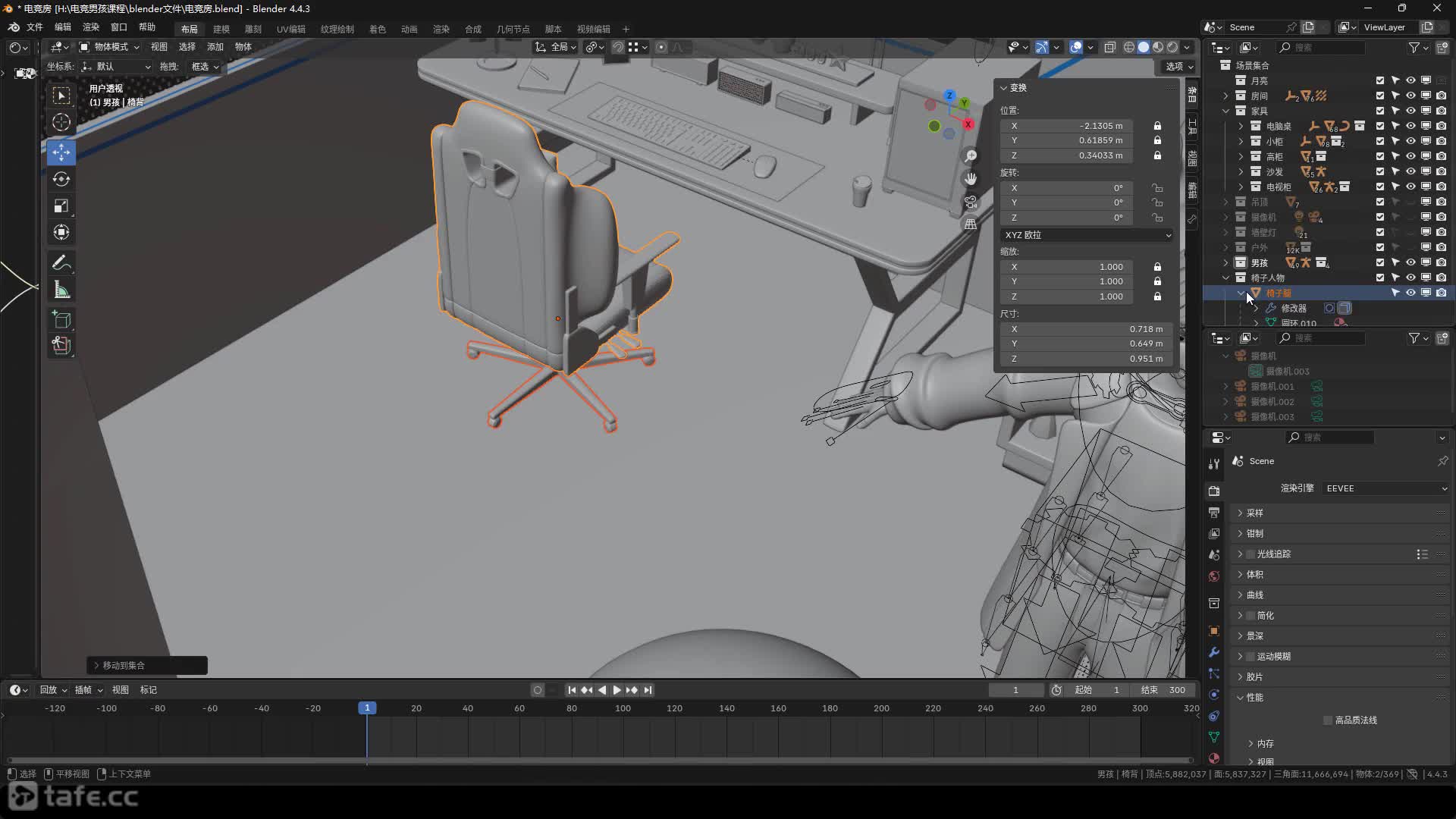Select the Scale tool
This screenshot has height=819, width=1456.
[x=61, y=206]
